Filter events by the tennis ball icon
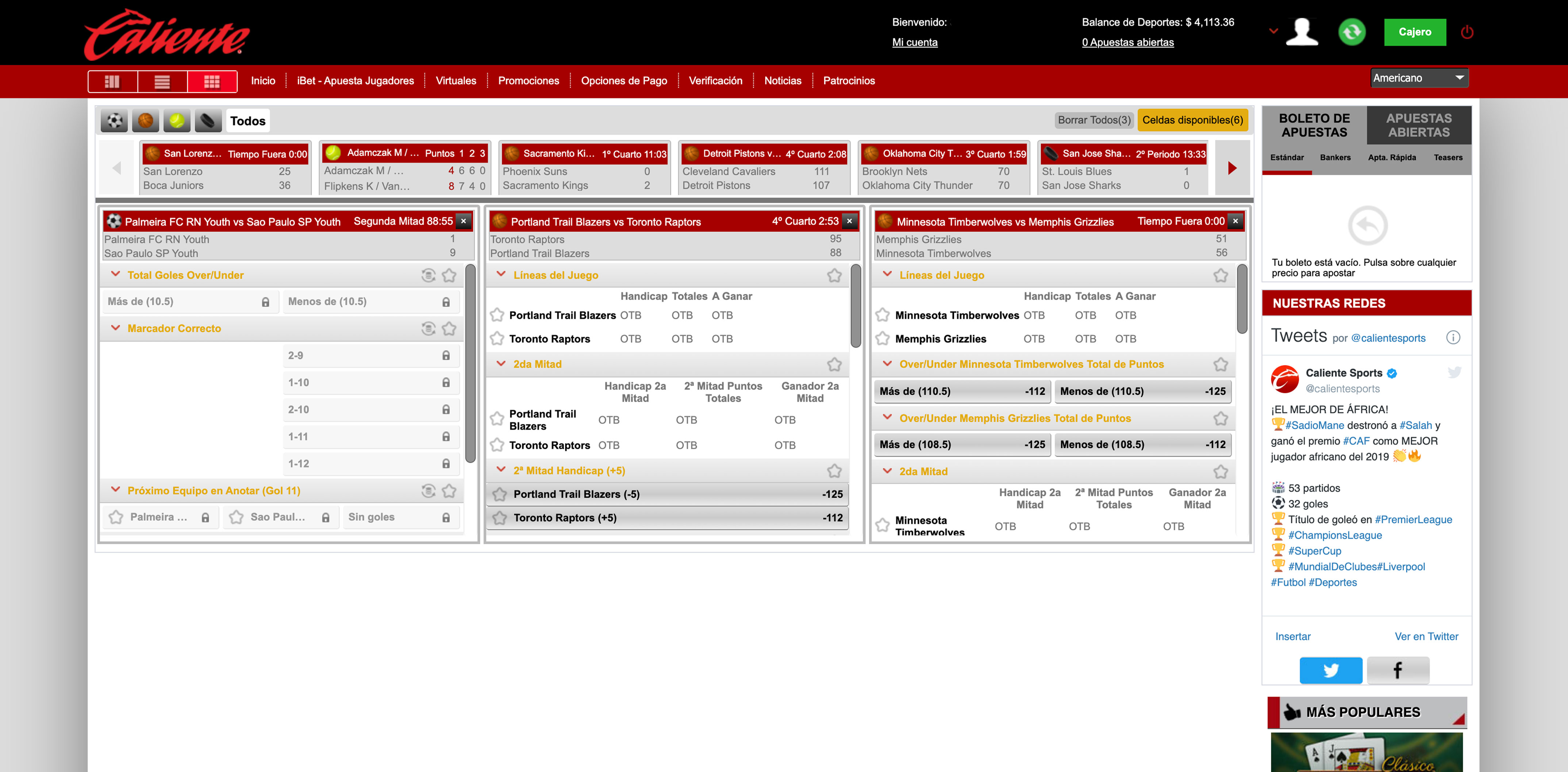Viewport: 1568px width, 772px height. (177, 121)
